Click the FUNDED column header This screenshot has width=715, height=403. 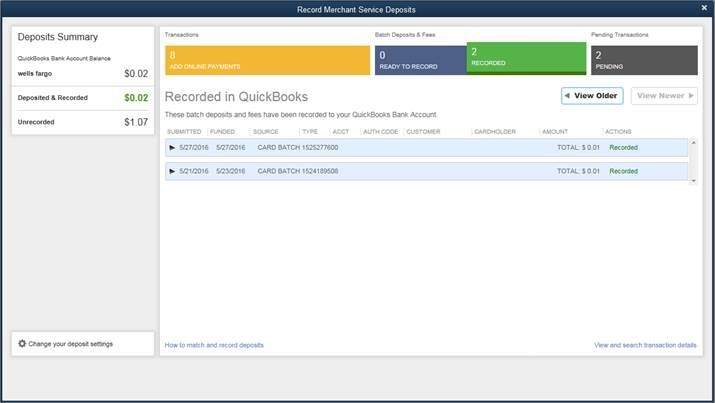223,132
